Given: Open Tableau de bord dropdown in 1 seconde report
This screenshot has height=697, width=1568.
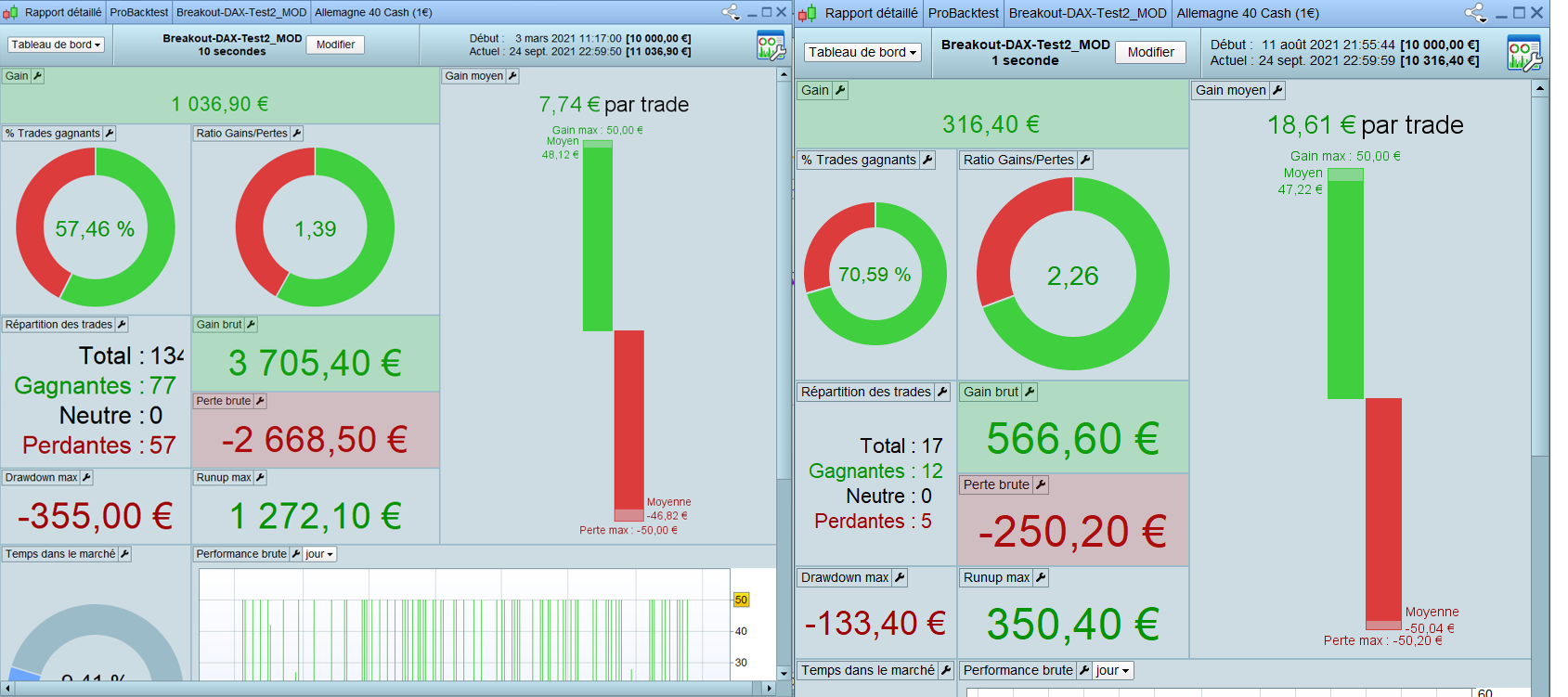Looking at the screenshot, I should [862, 52].
